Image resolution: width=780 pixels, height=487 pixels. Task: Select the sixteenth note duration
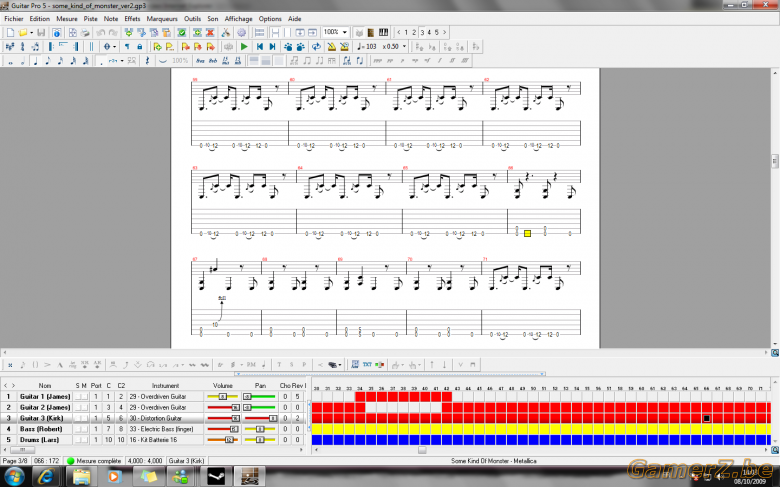tap(60, 61)
